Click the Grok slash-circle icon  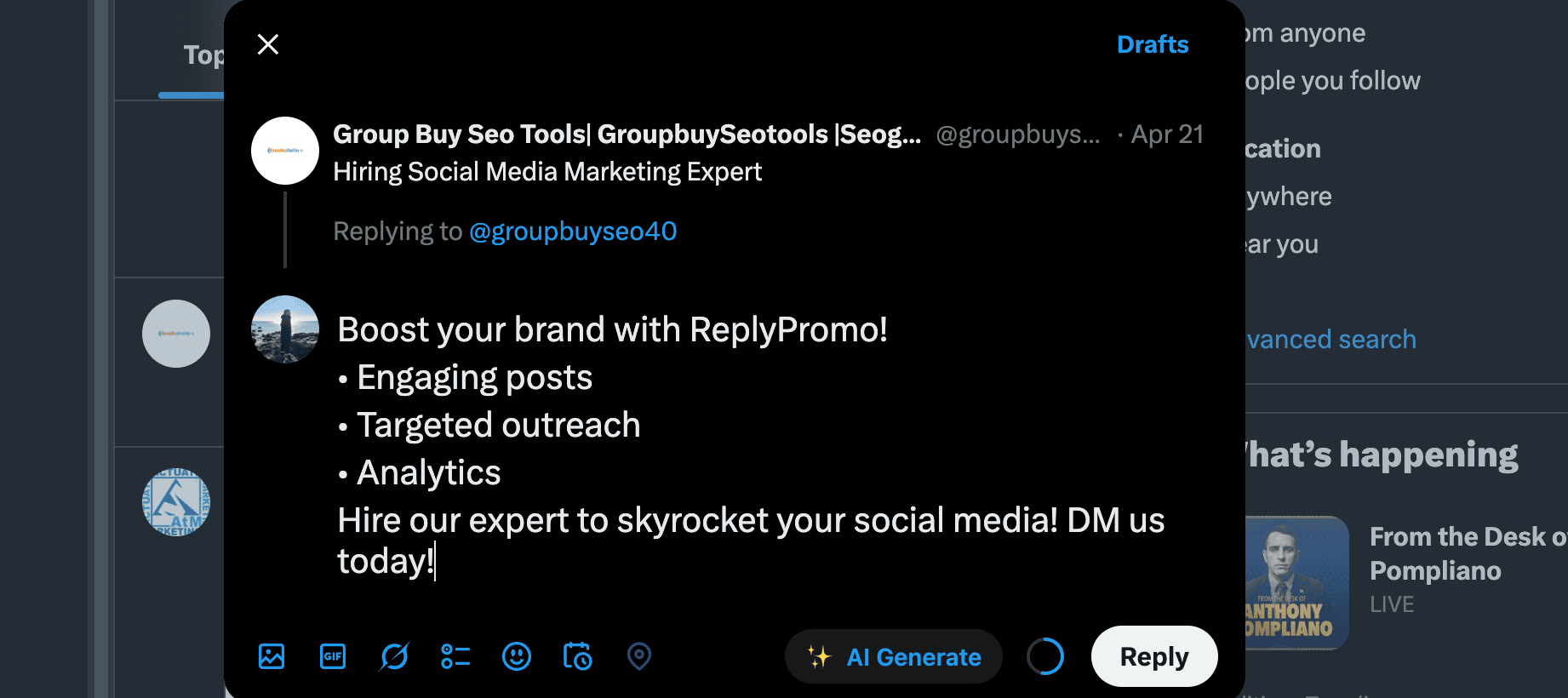pyautogui.click(x=394, y=656)
